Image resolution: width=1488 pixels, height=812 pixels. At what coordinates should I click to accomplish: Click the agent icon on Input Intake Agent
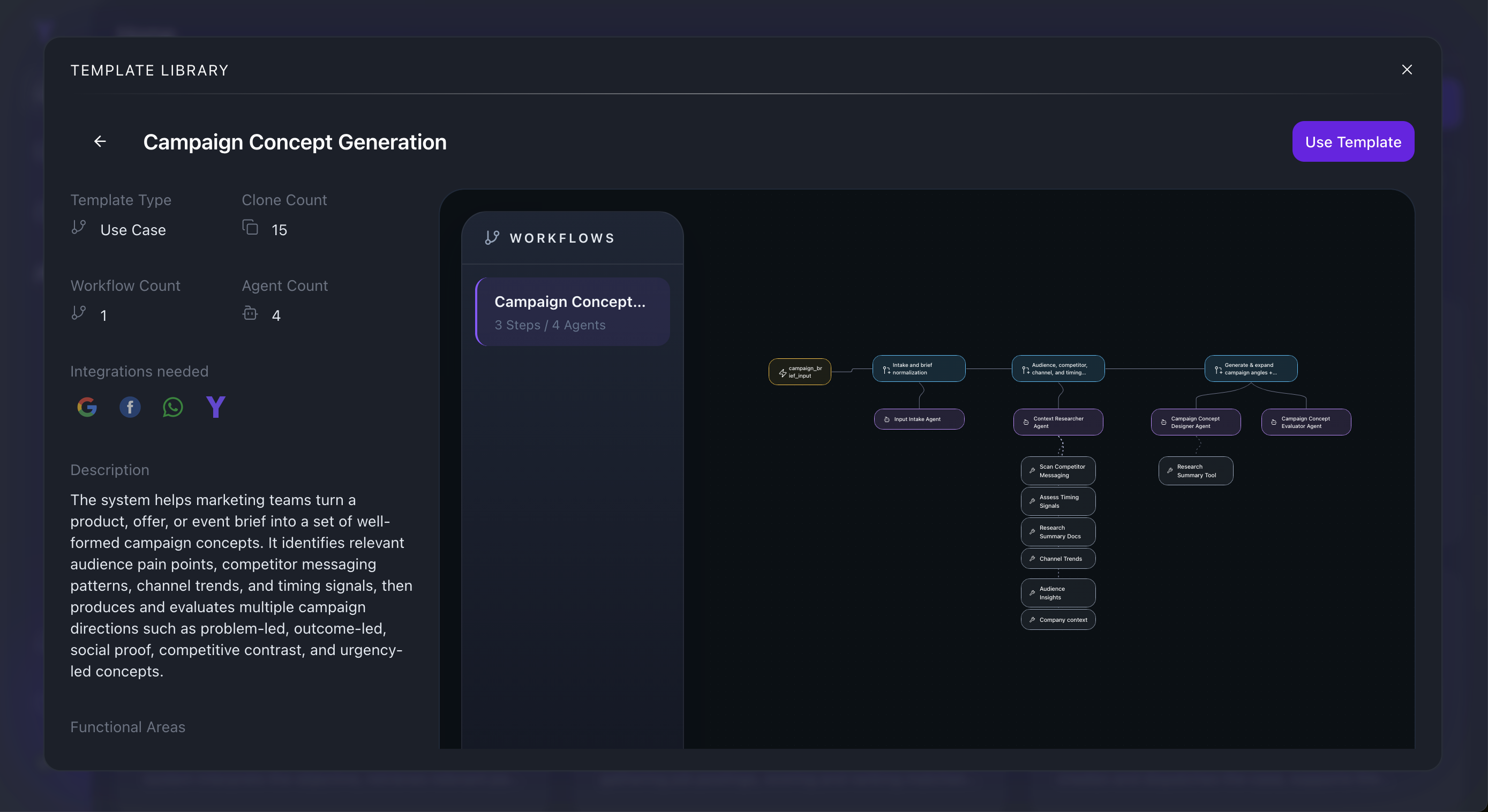[x=886, y=419]
